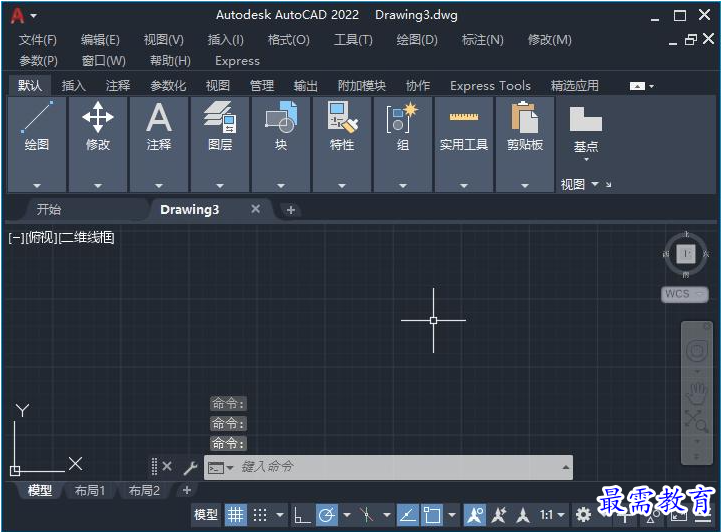This screenshot has width=721, height=532.
Task: Toggle 2D object snap in status bar
Action: (432, 515)
